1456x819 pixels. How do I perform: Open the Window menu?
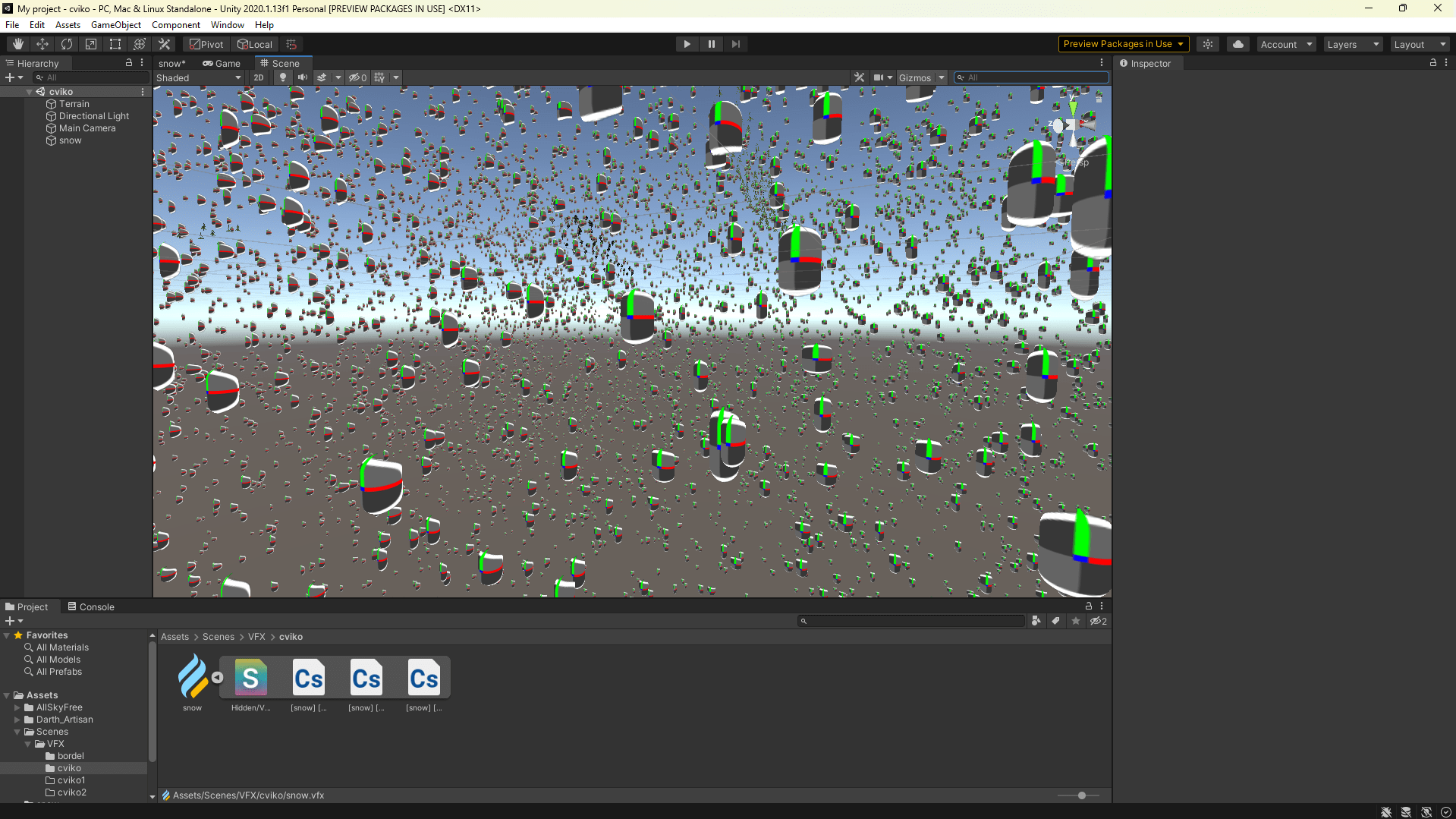click(228, 24)
